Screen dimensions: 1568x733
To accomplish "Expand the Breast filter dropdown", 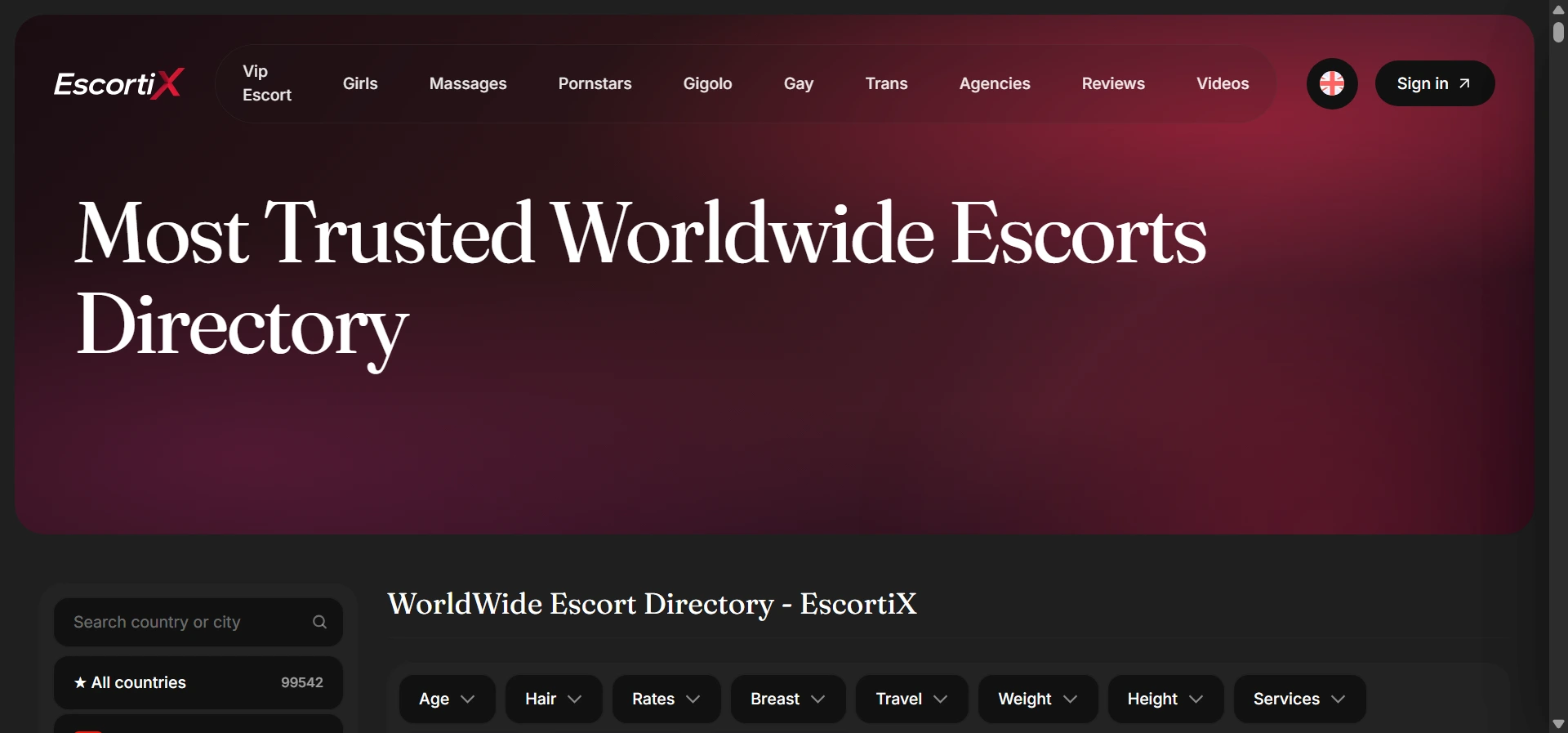I will click(x=788, y=699).
